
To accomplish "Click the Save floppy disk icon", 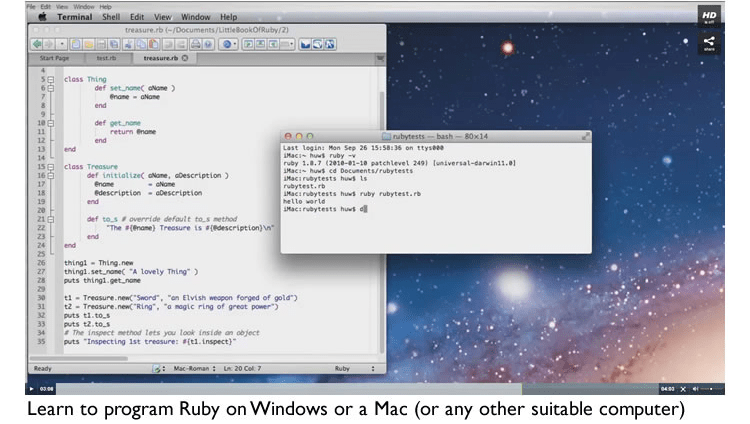I will coord(101,45).
